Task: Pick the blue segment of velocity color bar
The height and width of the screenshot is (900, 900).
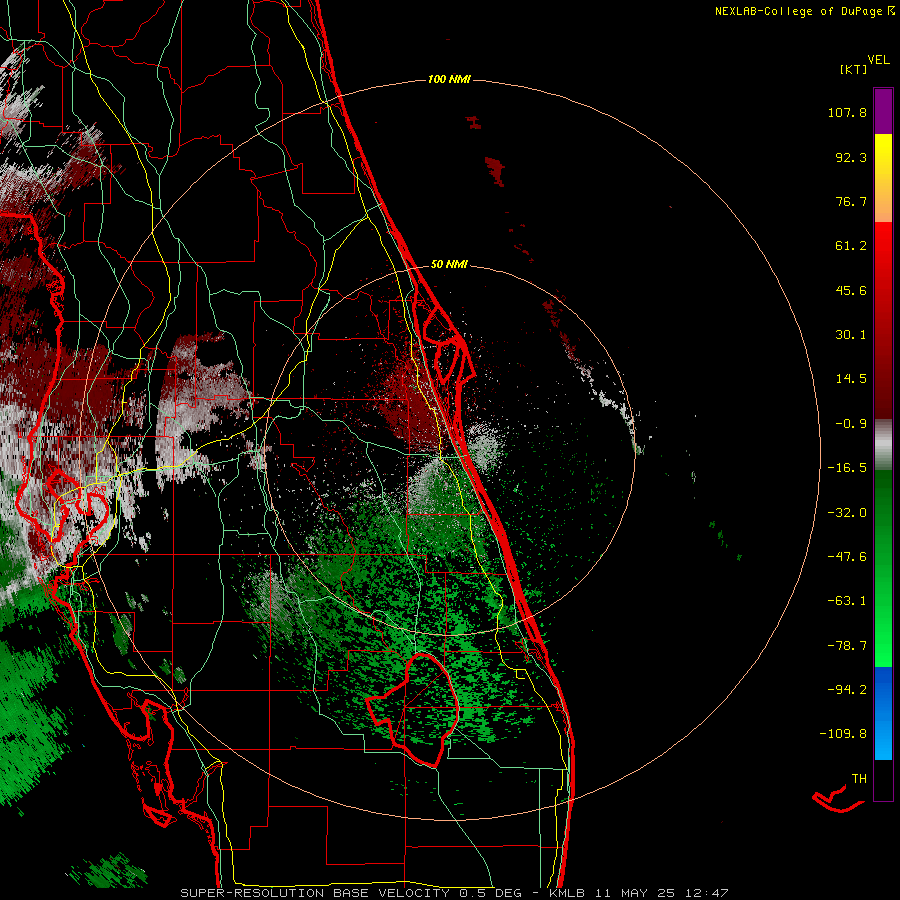Action: pos(883,713)
